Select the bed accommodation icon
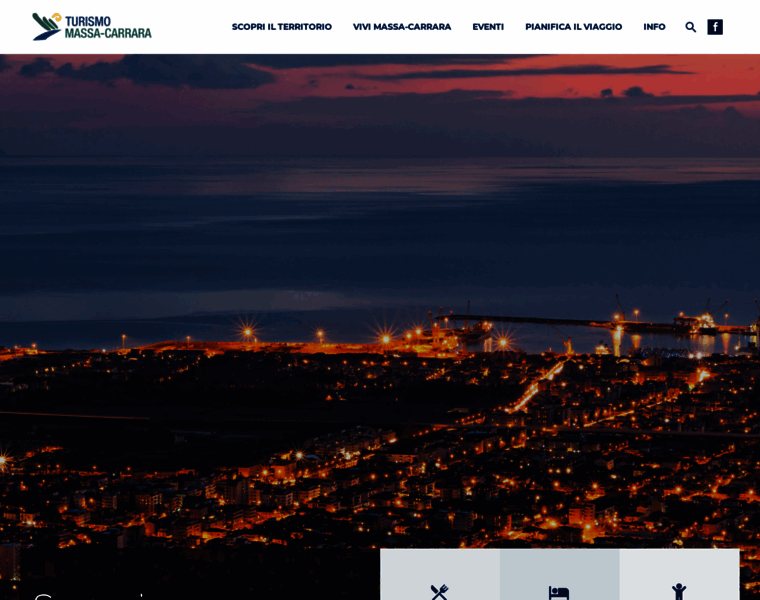 [x=559, y=593]
